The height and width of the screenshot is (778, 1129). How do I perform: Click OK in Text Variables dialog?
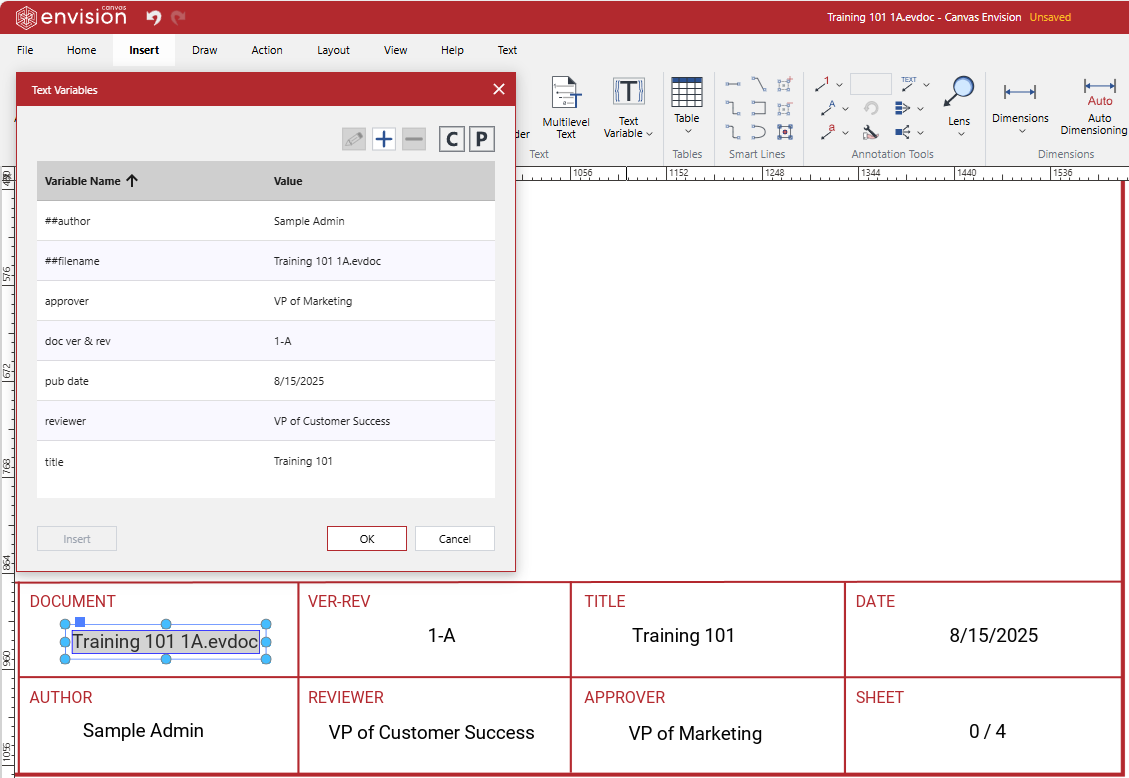(x=366, y=538)
